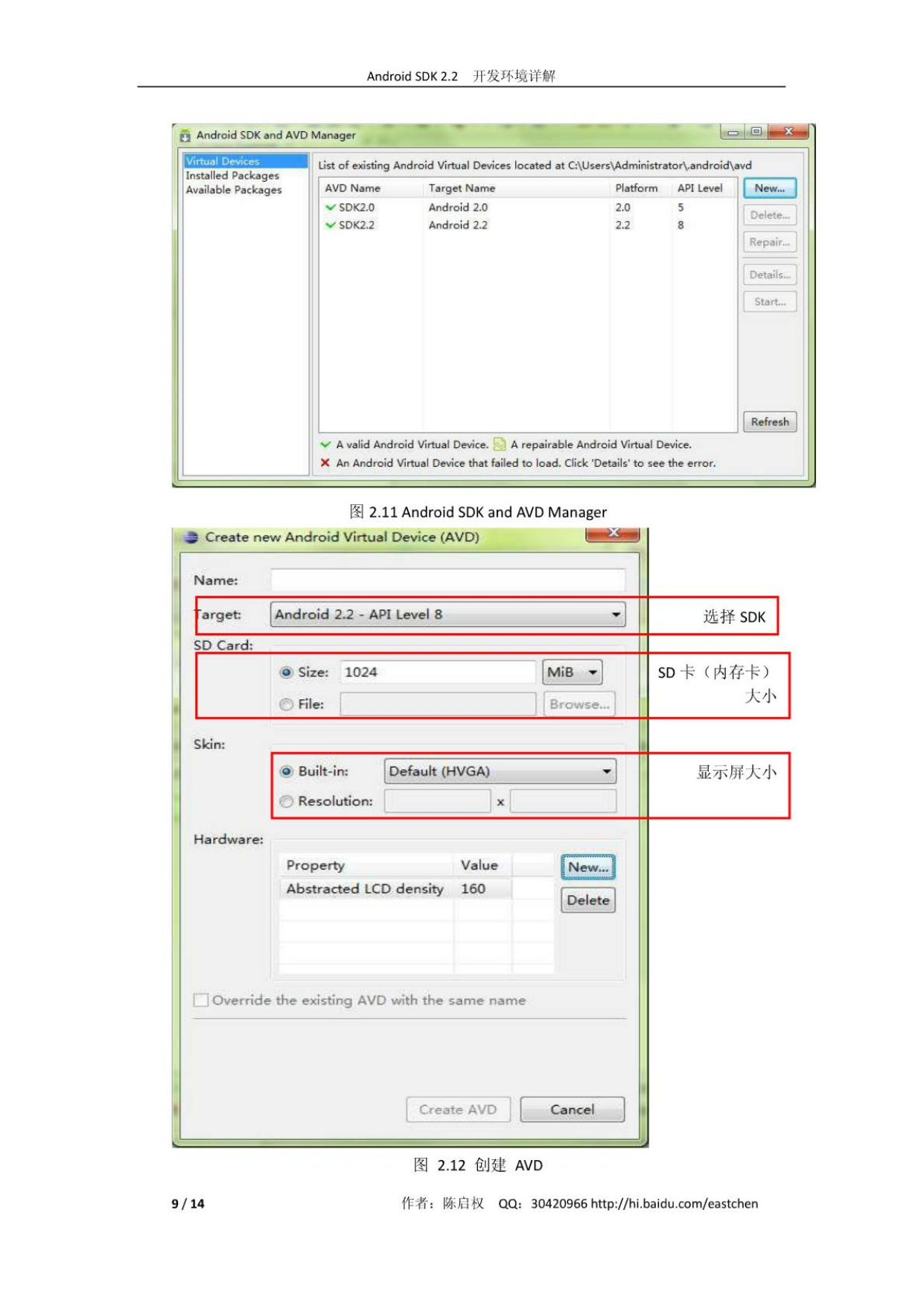Screen dimensions: 924x1306
Task: Close the AVD Manager window
Action: pyautogui.click(x=788, y=132)
